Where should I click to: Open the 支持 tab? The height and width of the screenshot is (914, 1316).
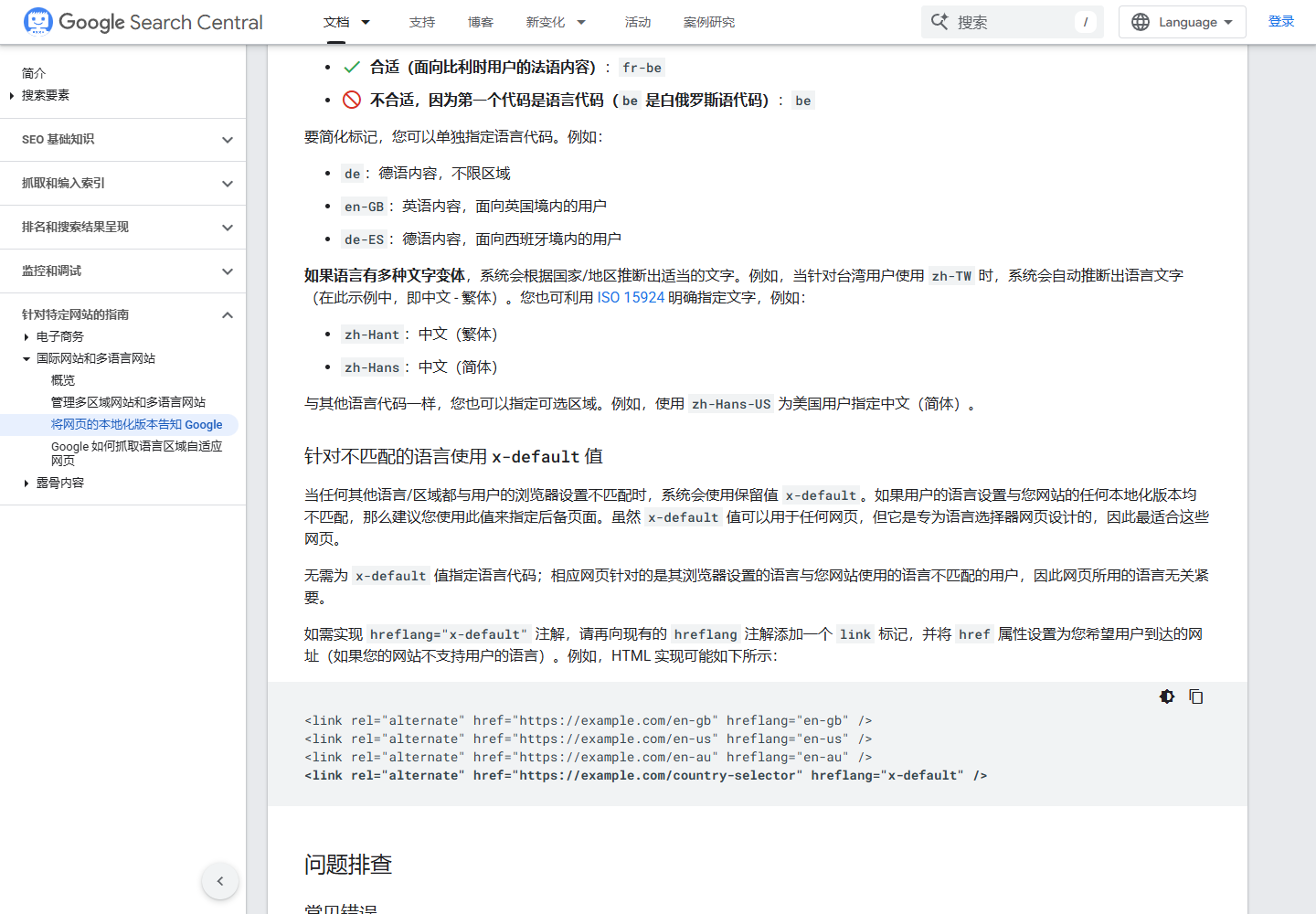coord(422,22)
